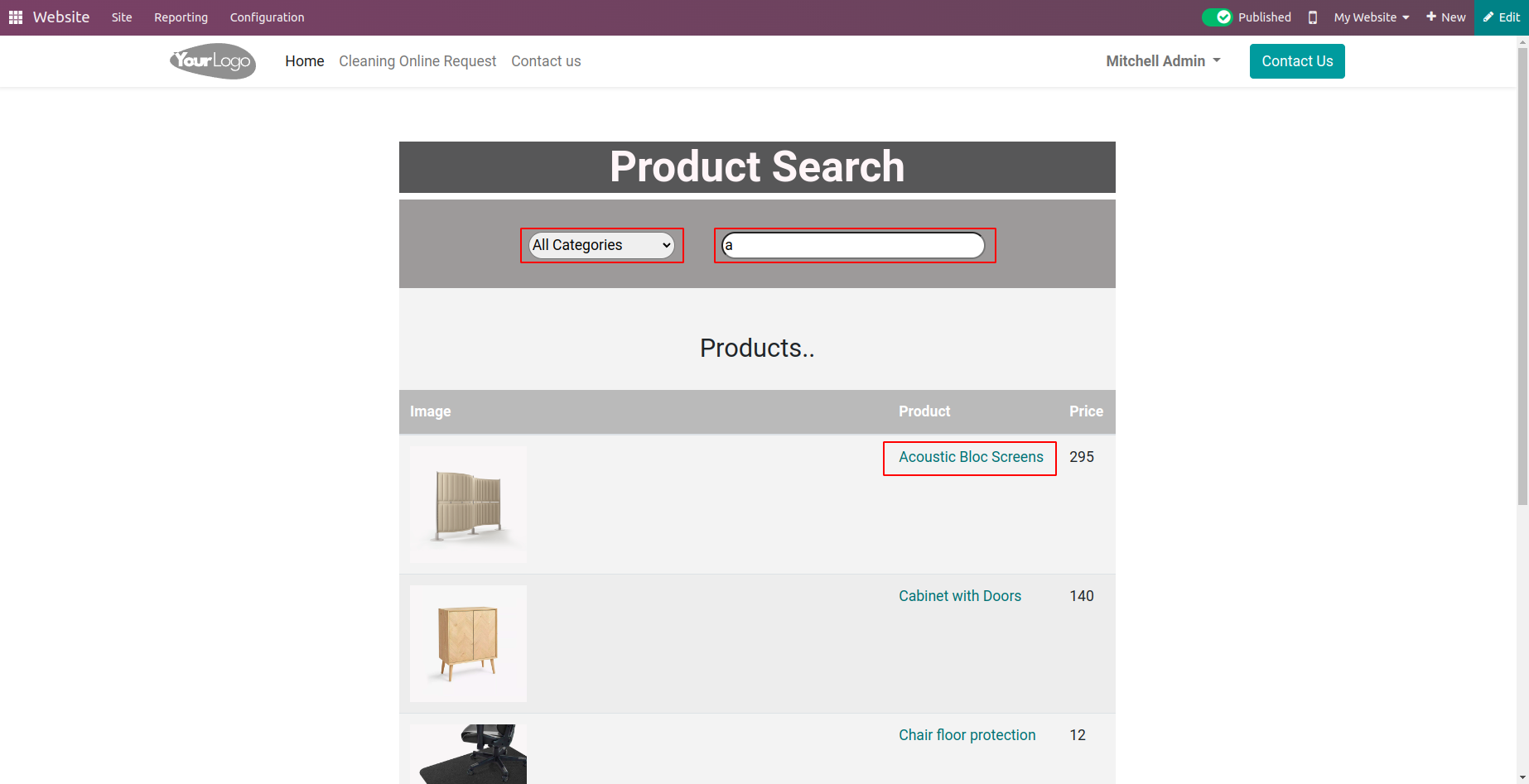Viewport: 1529px width, 784px height.
Task: Open the apps grid menu icon
Action: pos(16,17)
